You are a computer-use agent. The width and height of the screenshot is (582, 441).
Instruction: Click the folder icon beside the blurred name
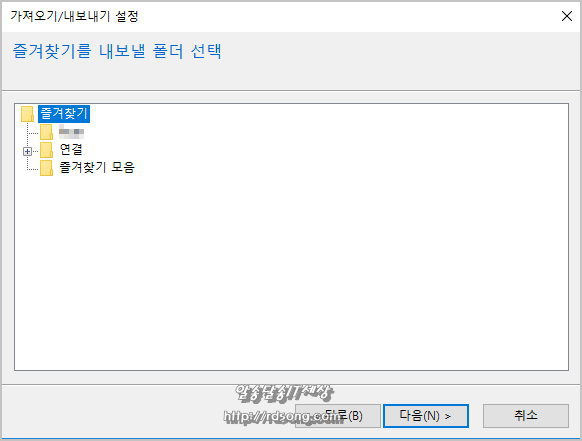46,132
